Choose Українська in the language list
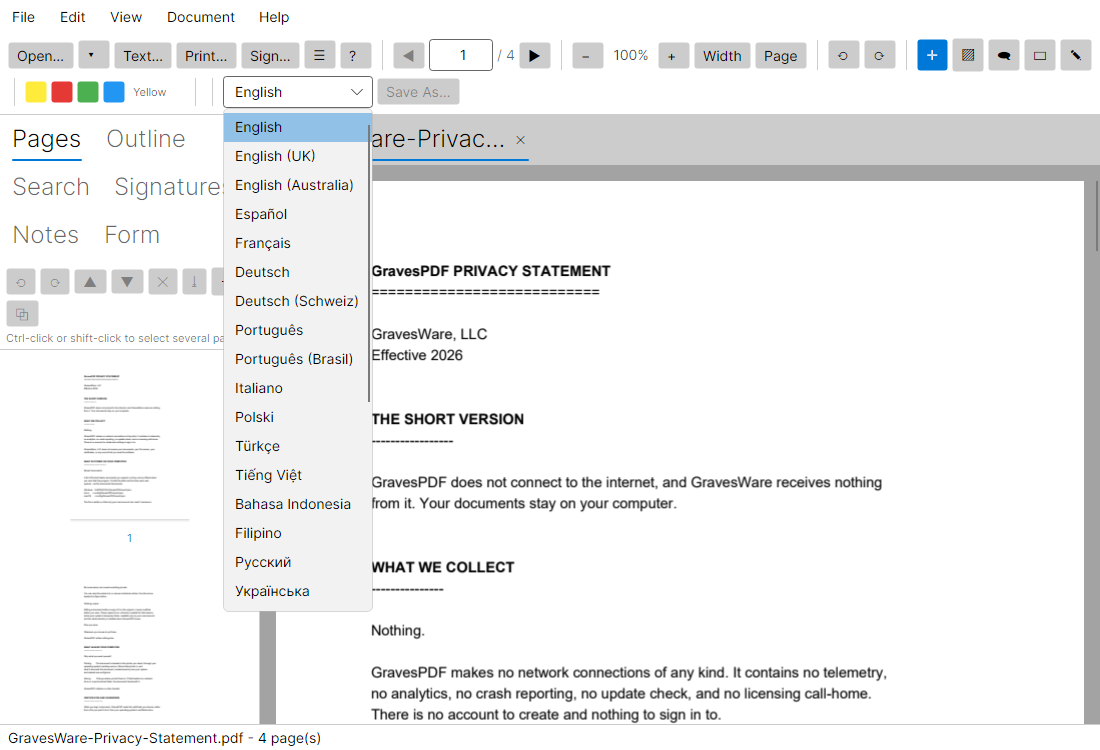The height and width of the screenshot is (750, 1100). coord(296,591)
